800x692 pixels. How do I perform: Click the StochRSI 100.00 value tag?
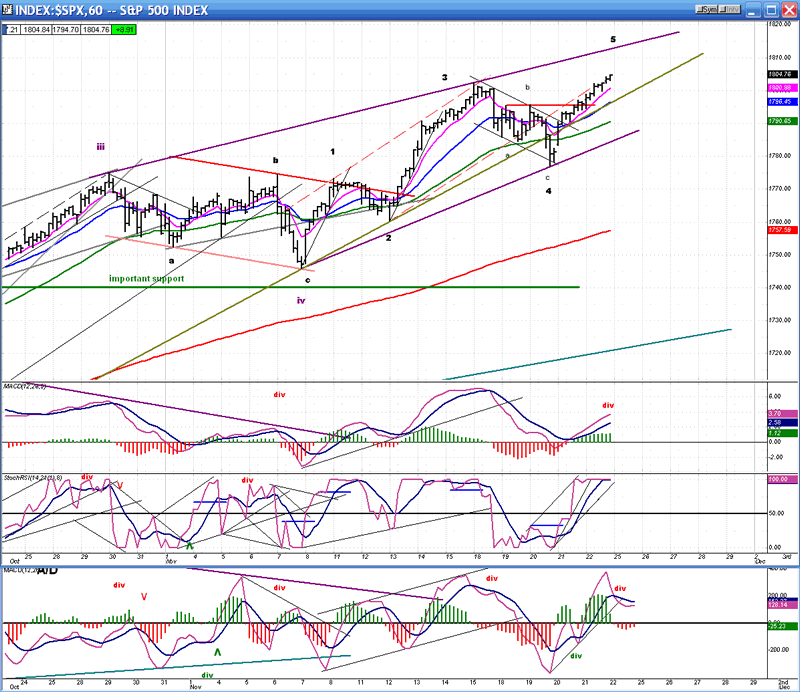782,480
